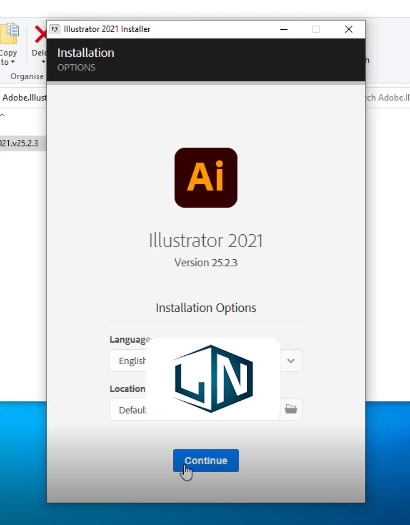Click the Location browse folder icon

pos(291,409)
